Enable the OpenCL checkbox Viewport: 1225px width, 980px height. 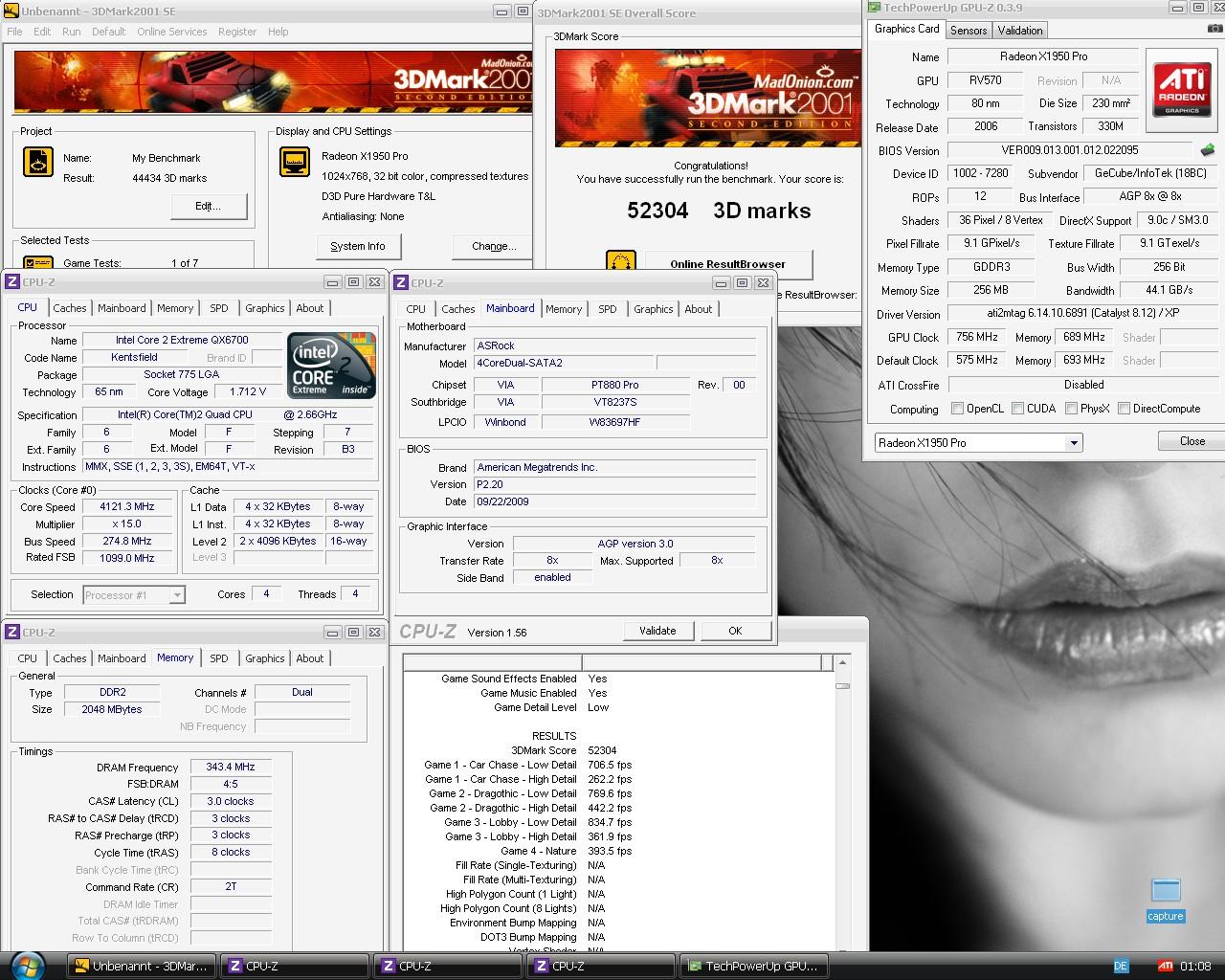(957, 409)
